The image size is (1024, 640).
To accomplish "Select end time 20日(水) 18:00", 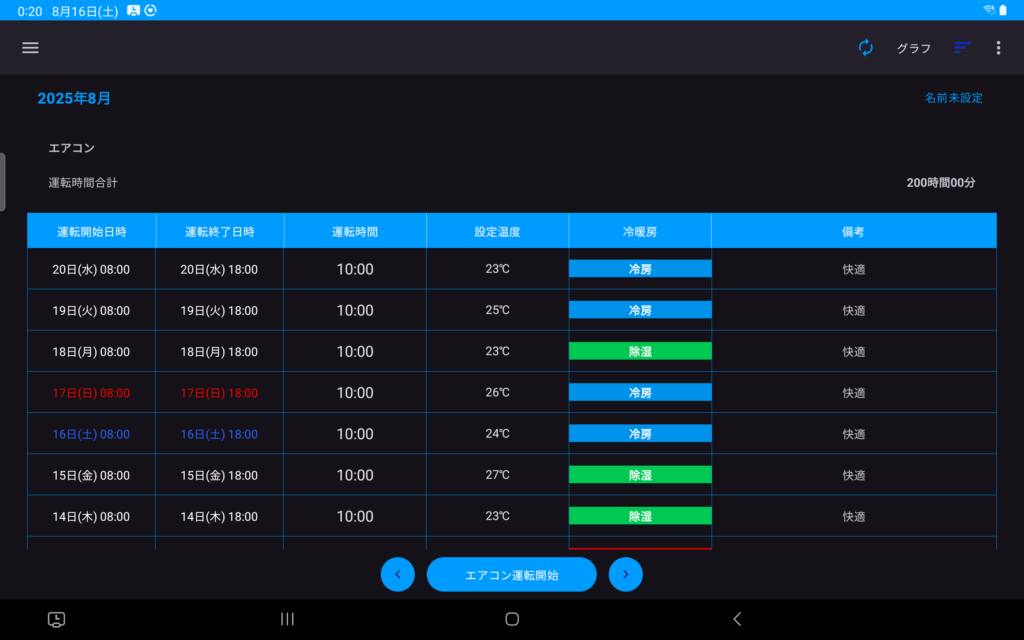I will [219, 270].
